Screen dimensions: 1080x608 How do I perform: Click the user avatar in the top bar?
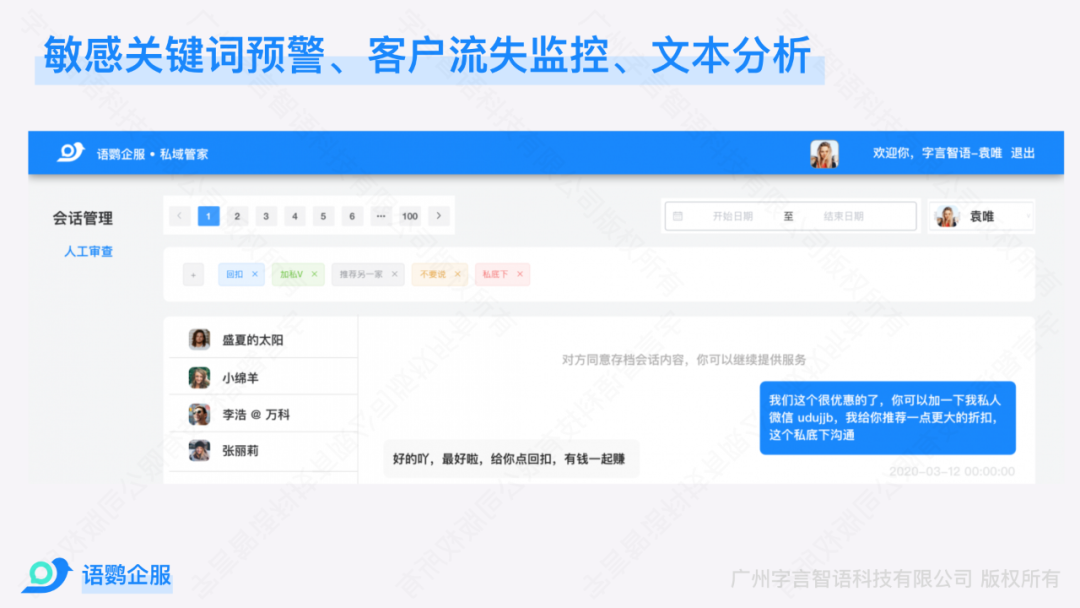coord(824,153)
